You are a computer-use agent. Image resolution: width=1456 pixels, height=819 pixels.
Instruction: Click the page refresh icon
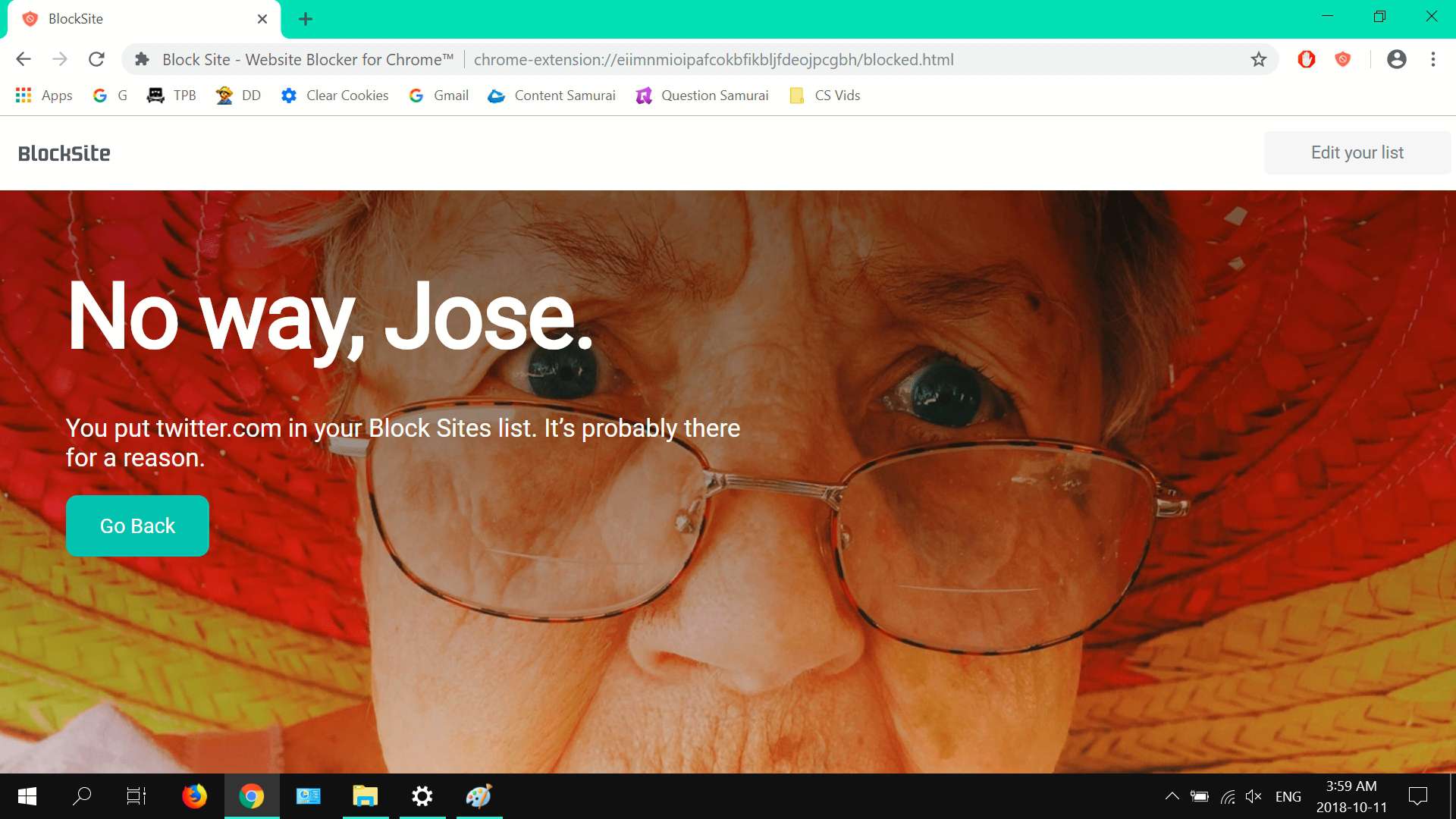(96, 59)
